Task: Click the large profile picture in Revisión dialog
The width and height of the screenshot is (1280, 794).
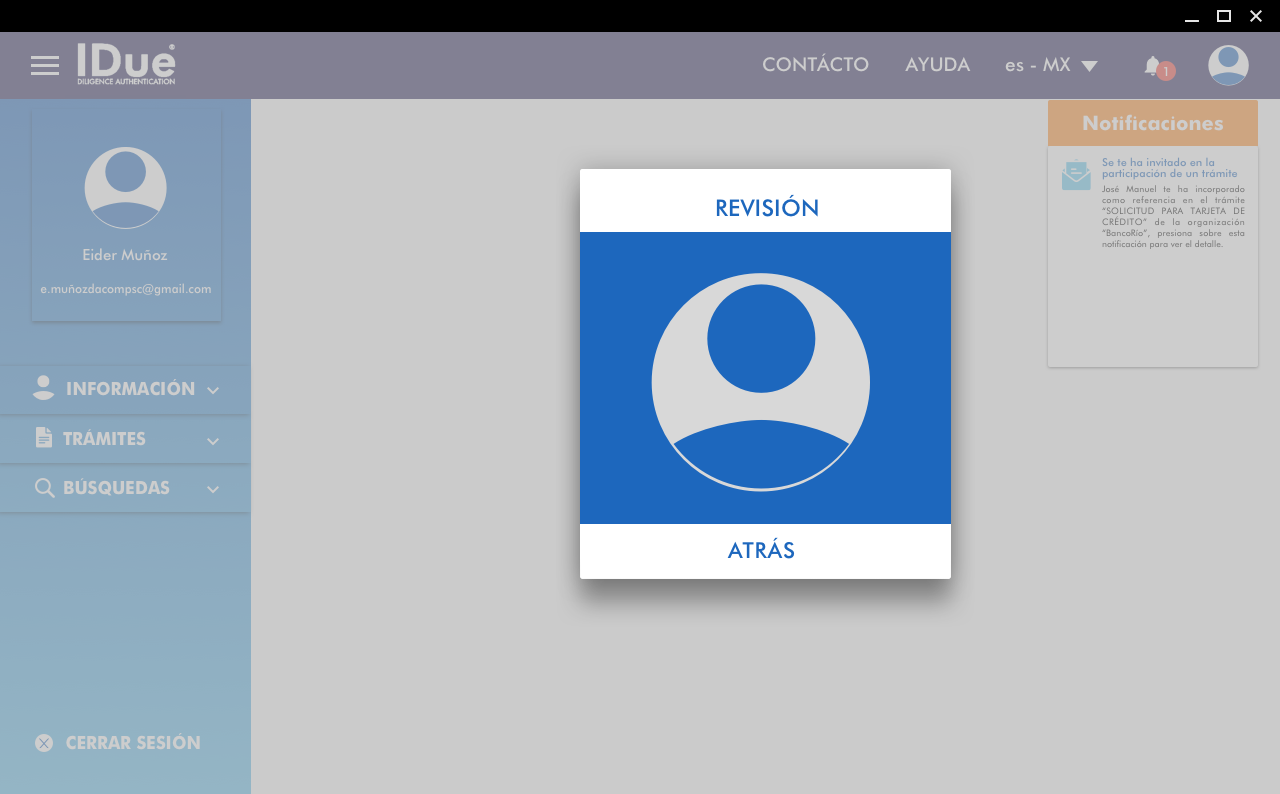Action: pos(761,381)
